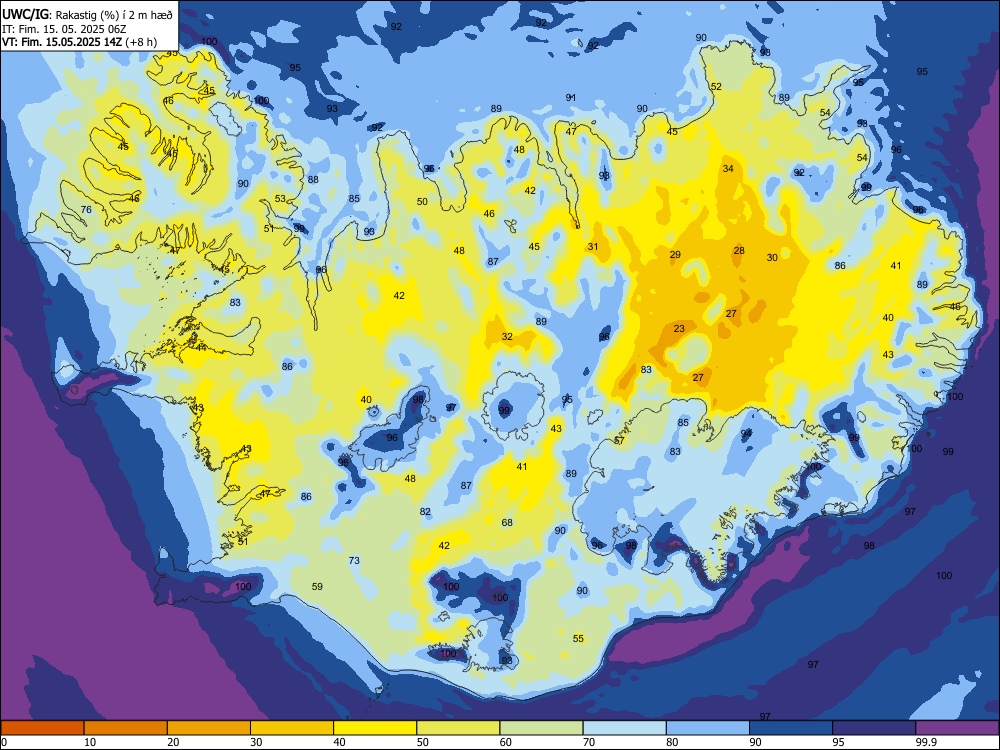Click the humidity value 52 on the map
This screenshot has height=750, width=1000.
coord(716,87)
